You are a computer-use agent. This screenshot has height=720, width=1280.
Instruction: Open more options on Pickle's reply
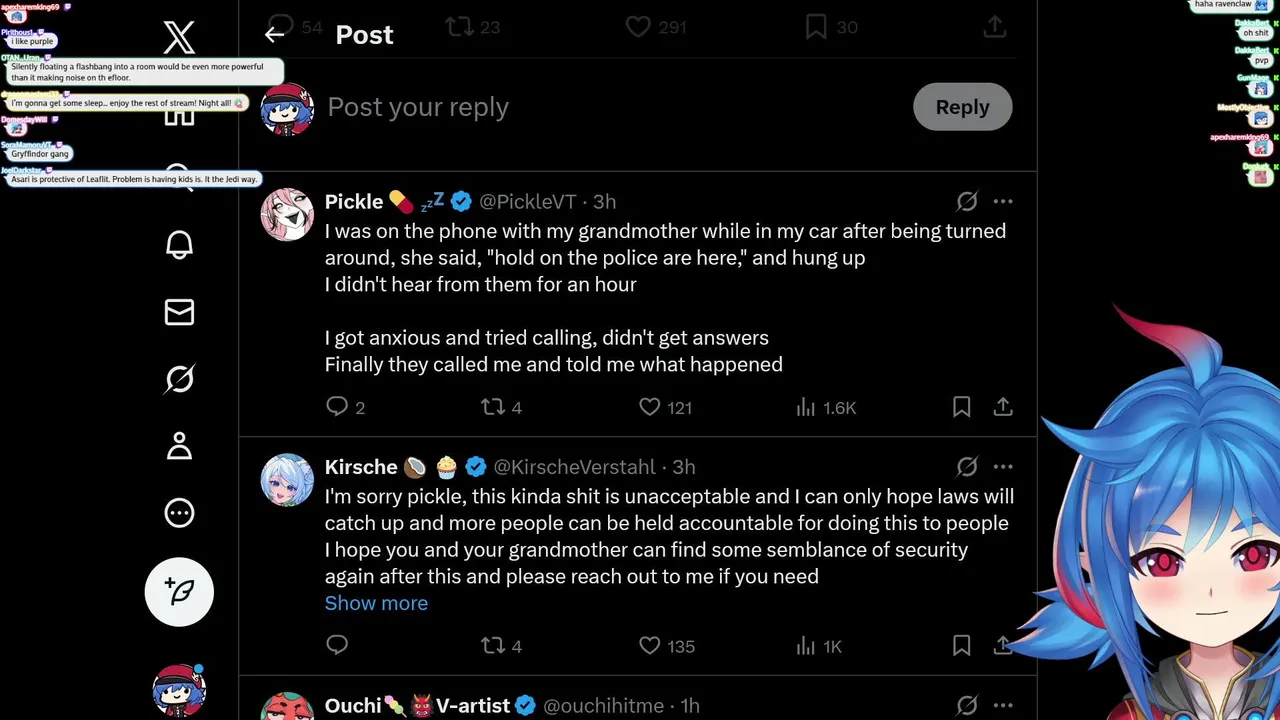[x=1003, y=202]
